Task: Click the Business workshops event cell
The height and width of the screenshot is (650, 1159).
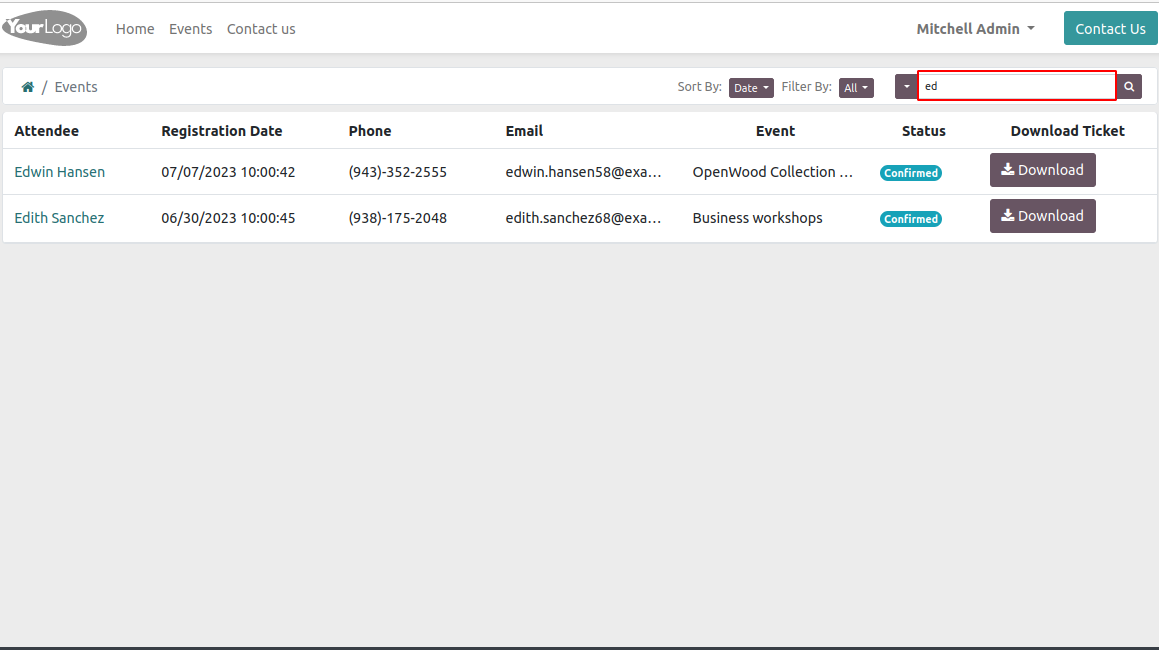Action: coord(758,218)
